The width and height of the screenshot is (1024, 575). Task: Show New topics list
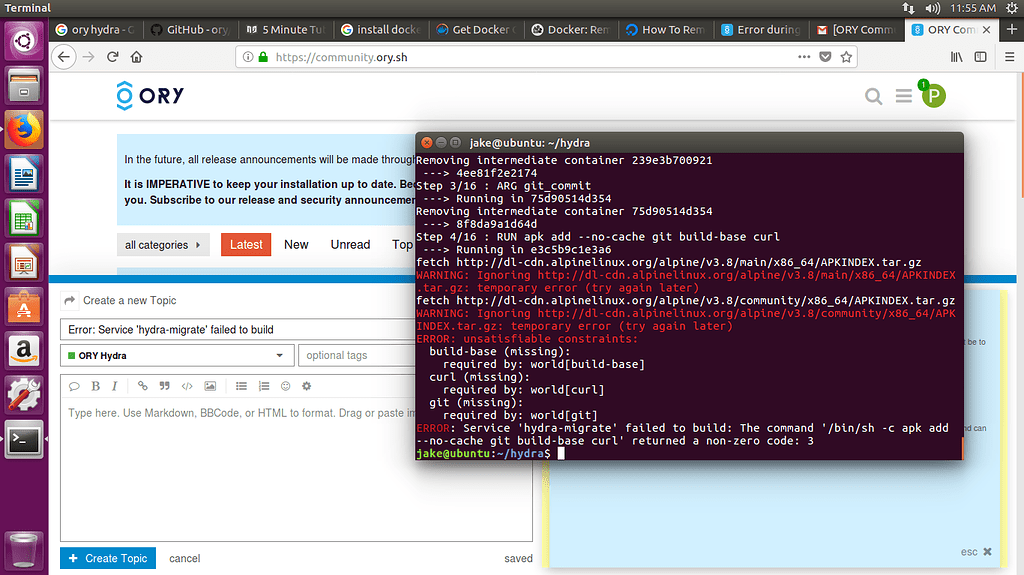[x=296, y=245]
